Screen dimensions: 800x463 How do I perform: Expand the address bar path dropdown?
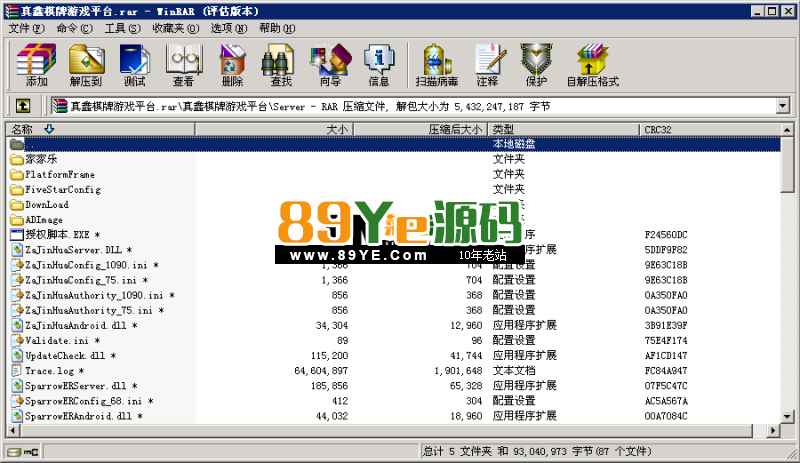click(x=783, y=106)
